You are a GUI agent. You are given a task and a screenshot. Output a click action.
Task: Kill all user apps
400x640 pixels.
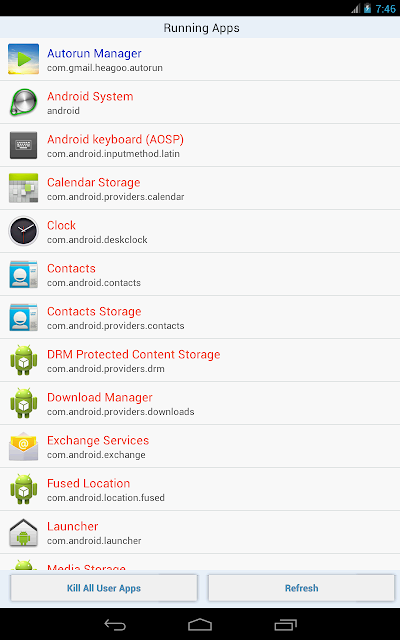coord(104,588)
